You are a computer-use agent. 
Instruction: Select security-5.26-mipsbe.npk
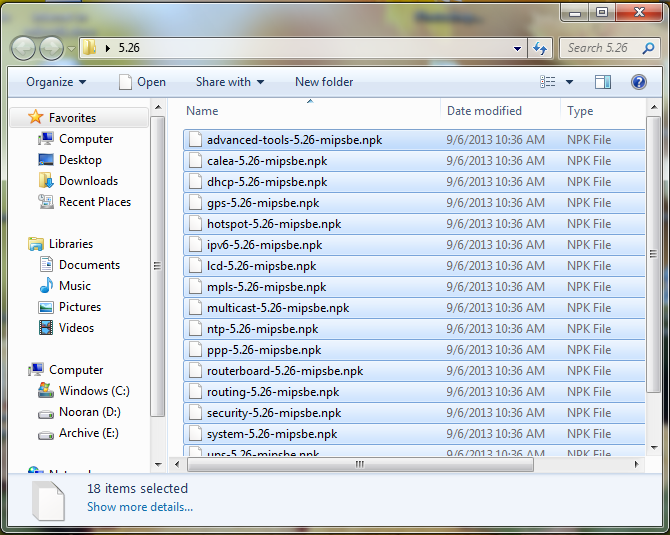click(414, 413)
